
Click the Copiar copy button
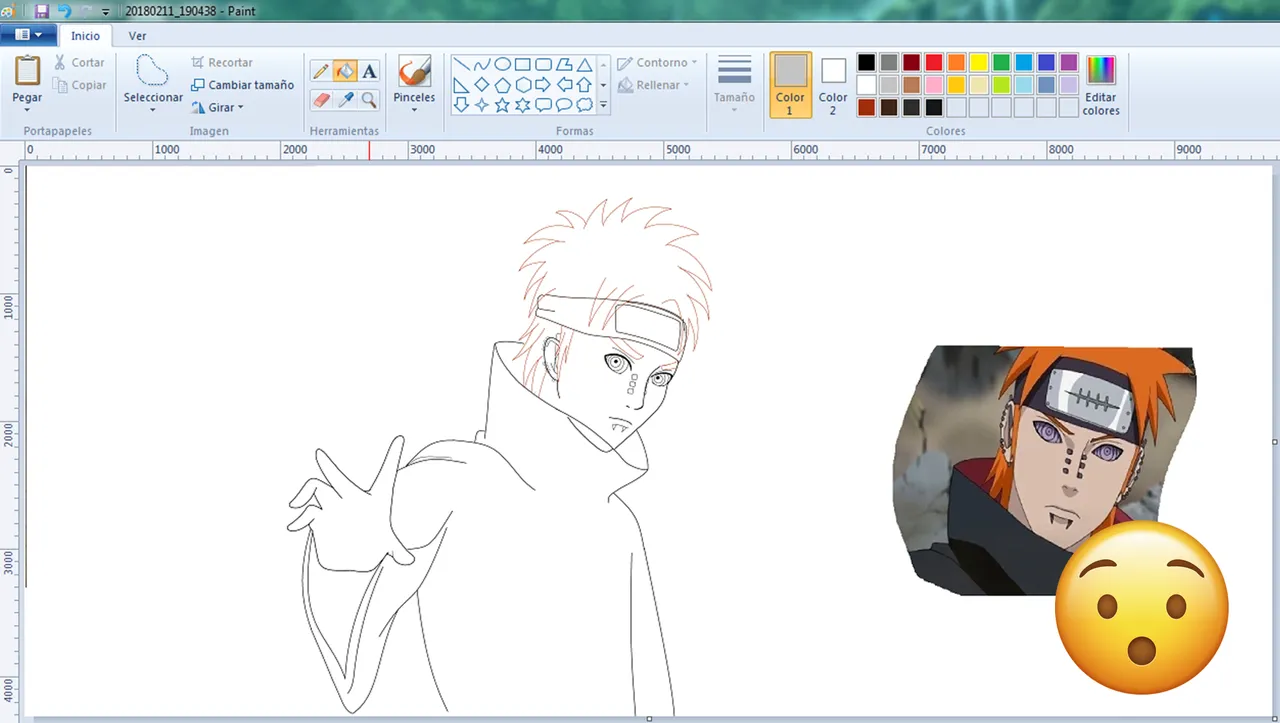80,85
